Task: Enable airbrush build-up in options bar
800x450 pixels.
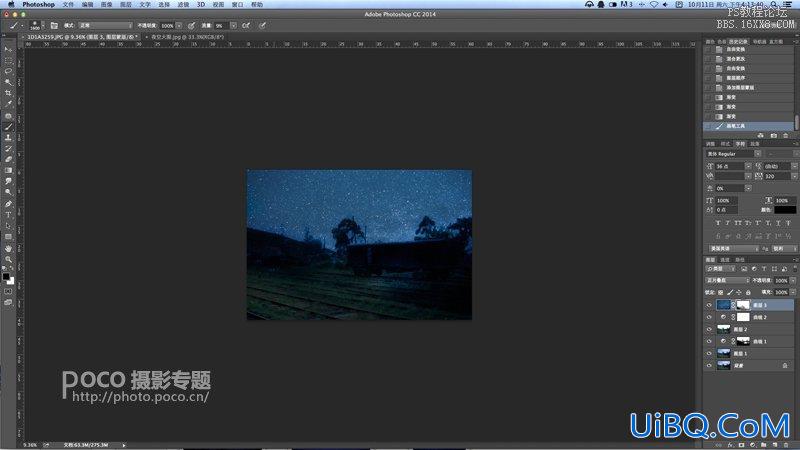Action: pos(246,25)
